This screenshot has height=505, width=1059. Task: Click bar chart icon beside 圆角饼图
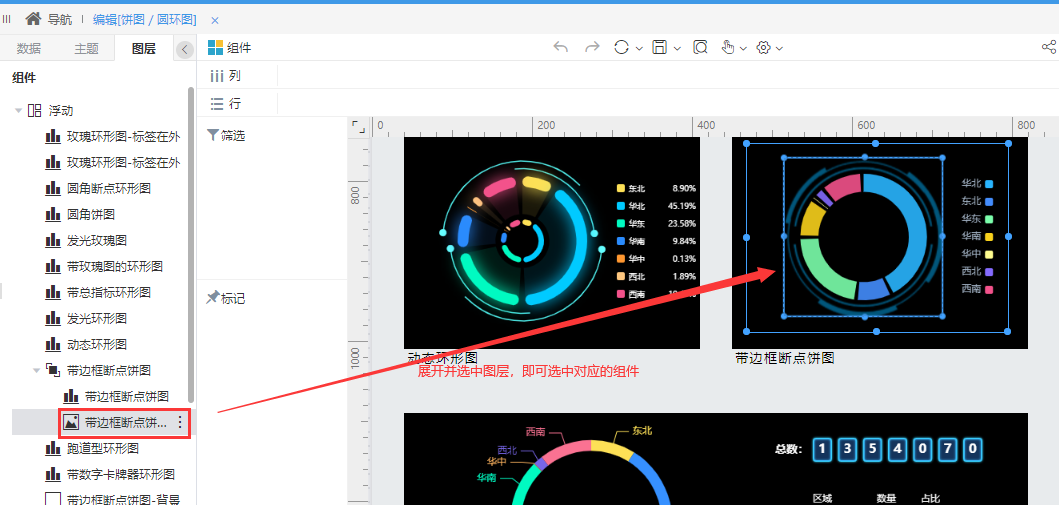pos(53,215)
